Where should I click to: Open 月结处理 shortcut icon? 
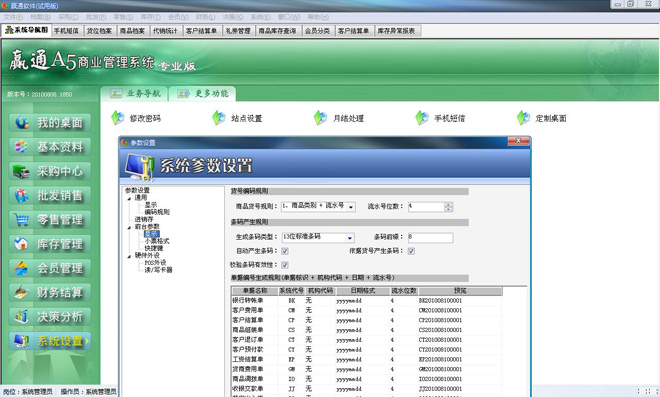[x=321, y=118]
